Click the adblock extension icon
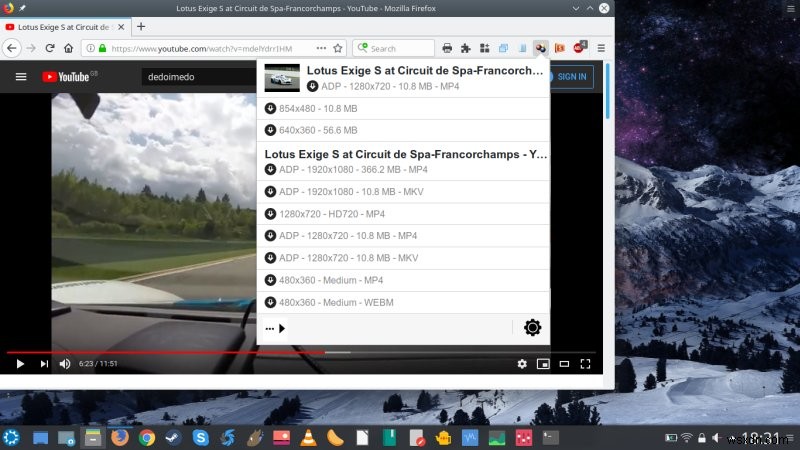Screen dimensions: 800x450 click(x=579, y=47)
